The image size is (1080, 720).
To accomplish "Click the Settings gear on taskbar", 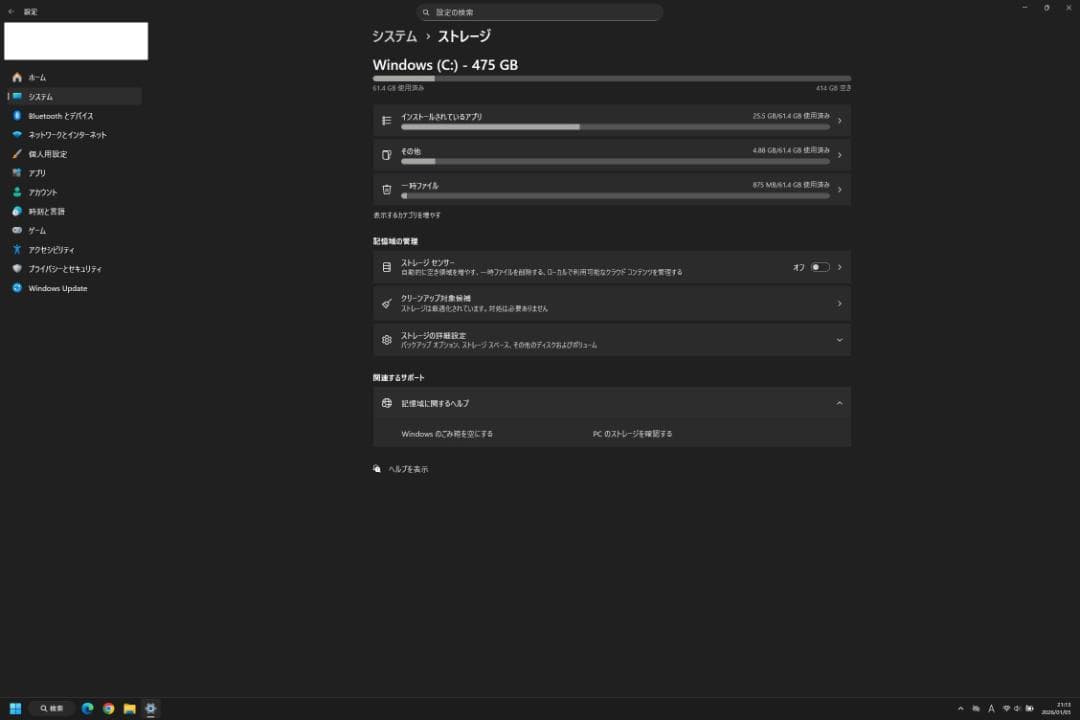I will click(150, 708).
